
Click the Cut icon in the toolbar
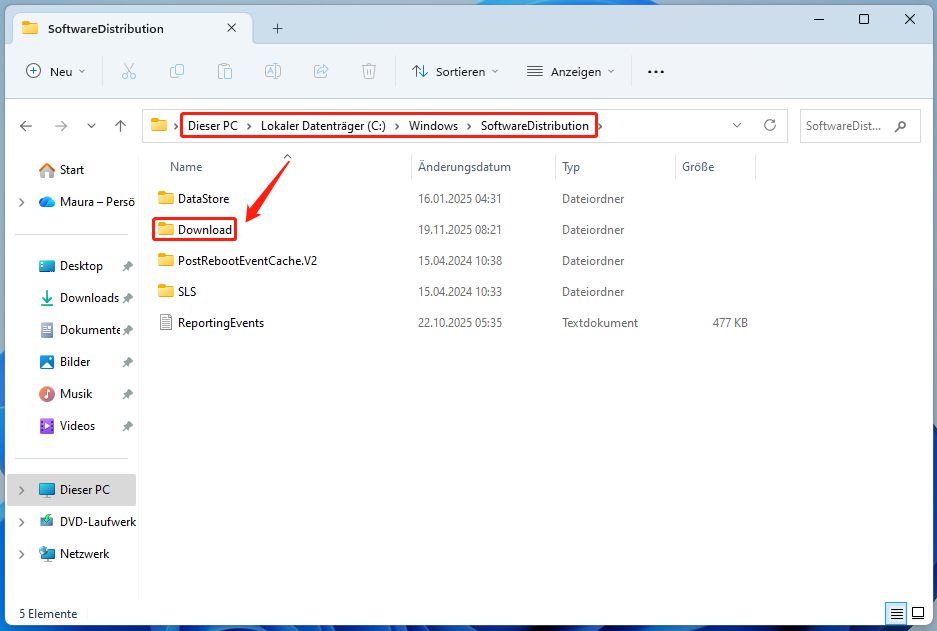[127, 71]
